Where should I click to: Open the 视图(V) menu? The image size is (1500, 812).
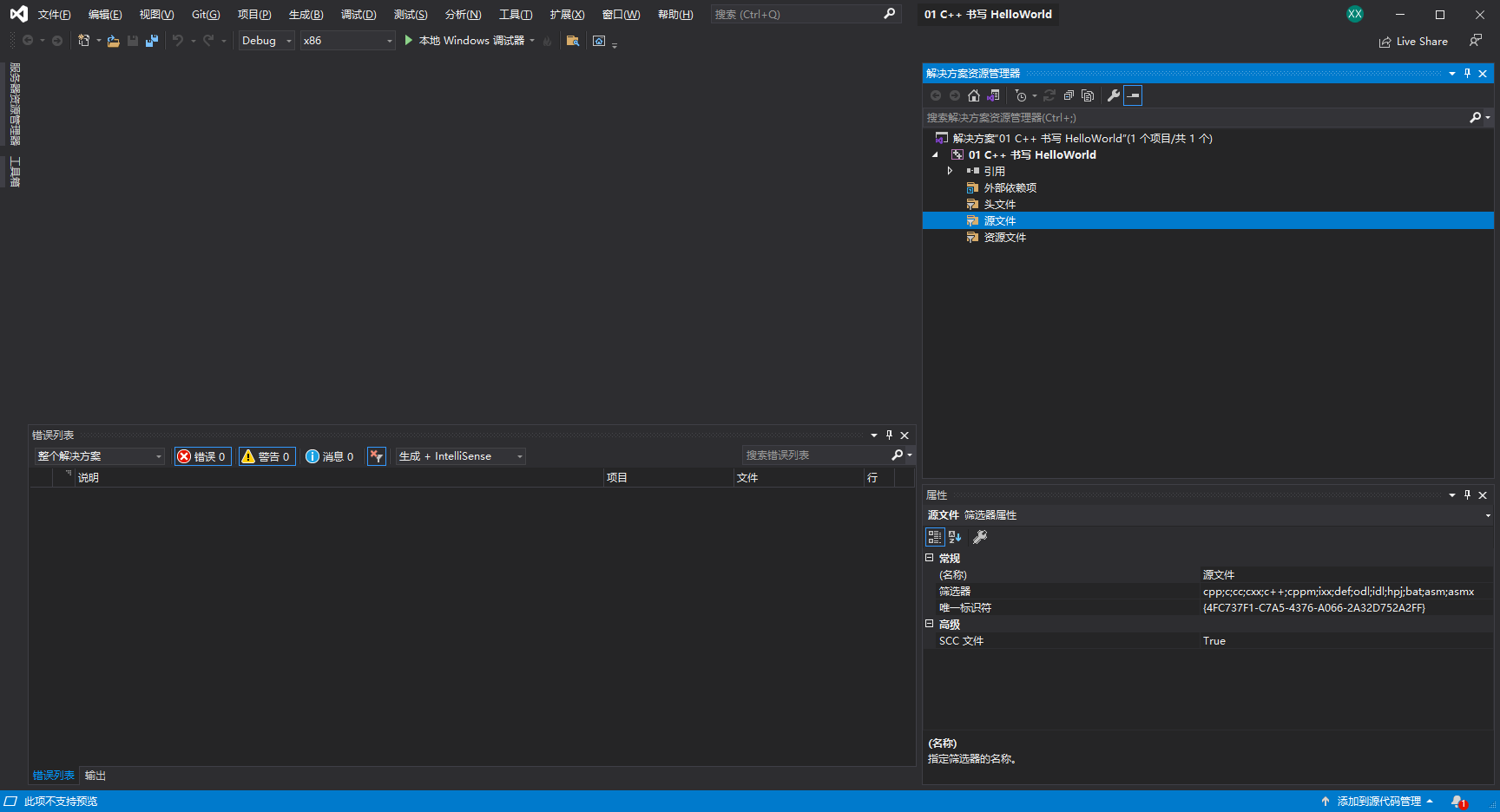pyautogui.click(x=156, y=15)
